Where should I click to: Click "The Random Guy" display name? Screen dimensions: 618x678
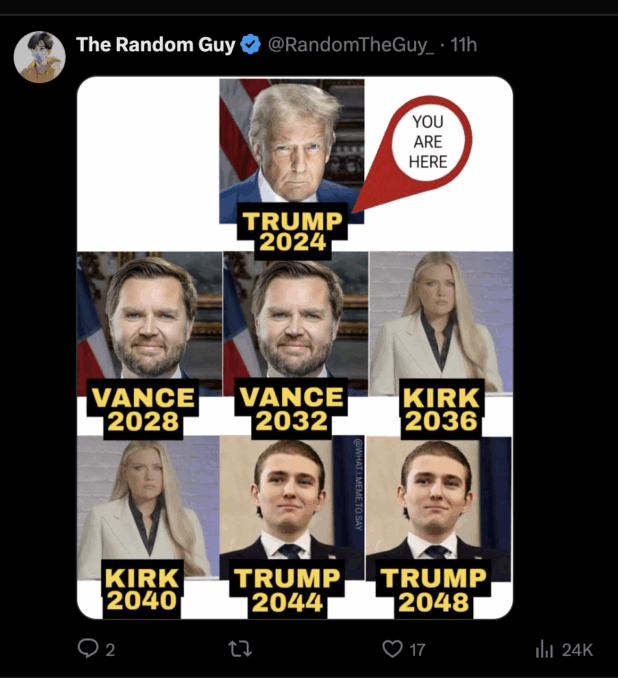click(x=155, y=45)
